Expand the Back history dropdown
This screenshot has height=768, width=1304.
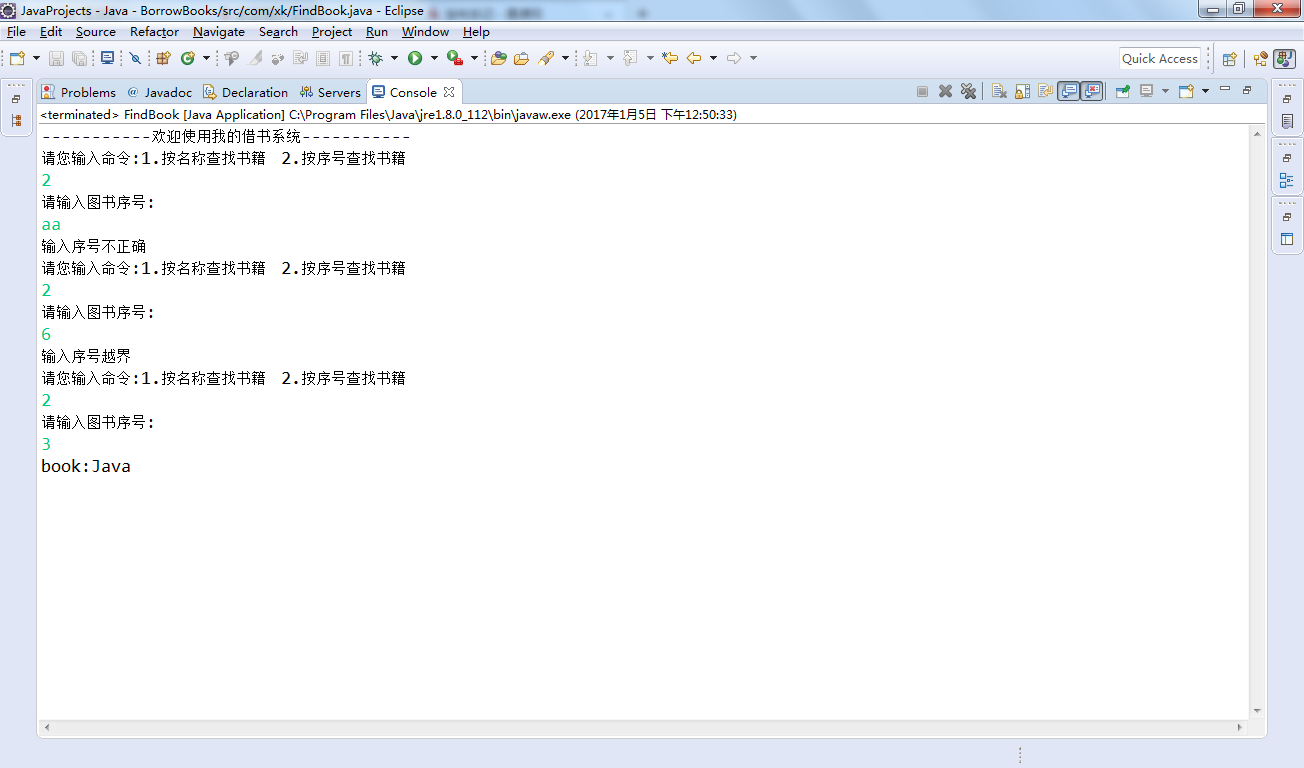(713, 58)
